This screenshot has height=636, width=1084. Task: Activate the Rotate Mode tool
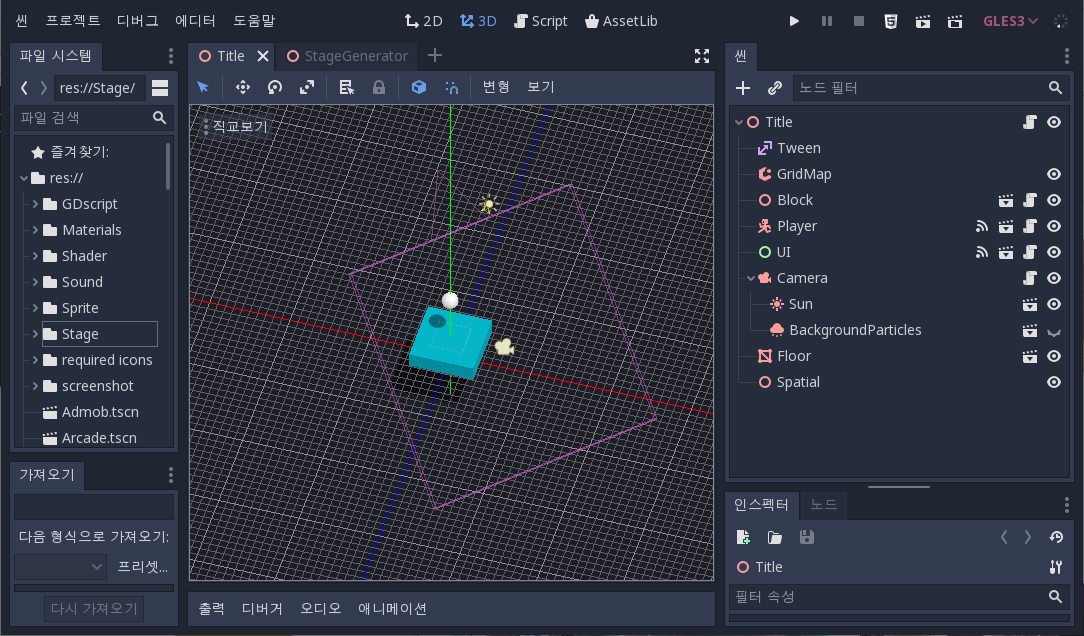tap(275, 87)
